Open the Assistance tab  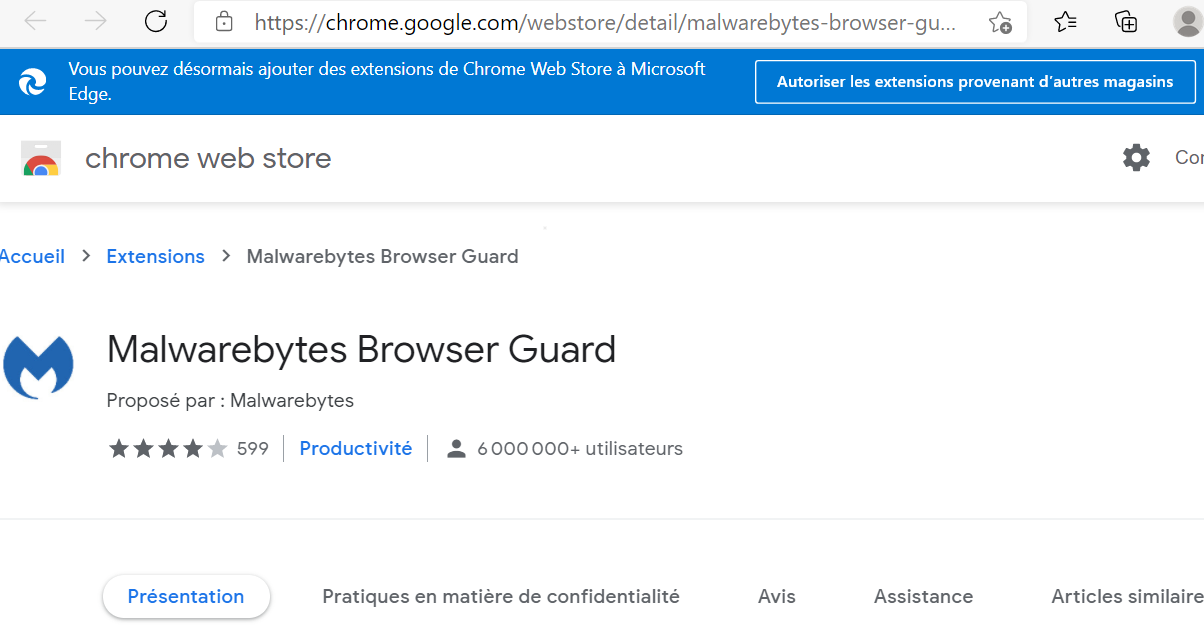(923, 597)
